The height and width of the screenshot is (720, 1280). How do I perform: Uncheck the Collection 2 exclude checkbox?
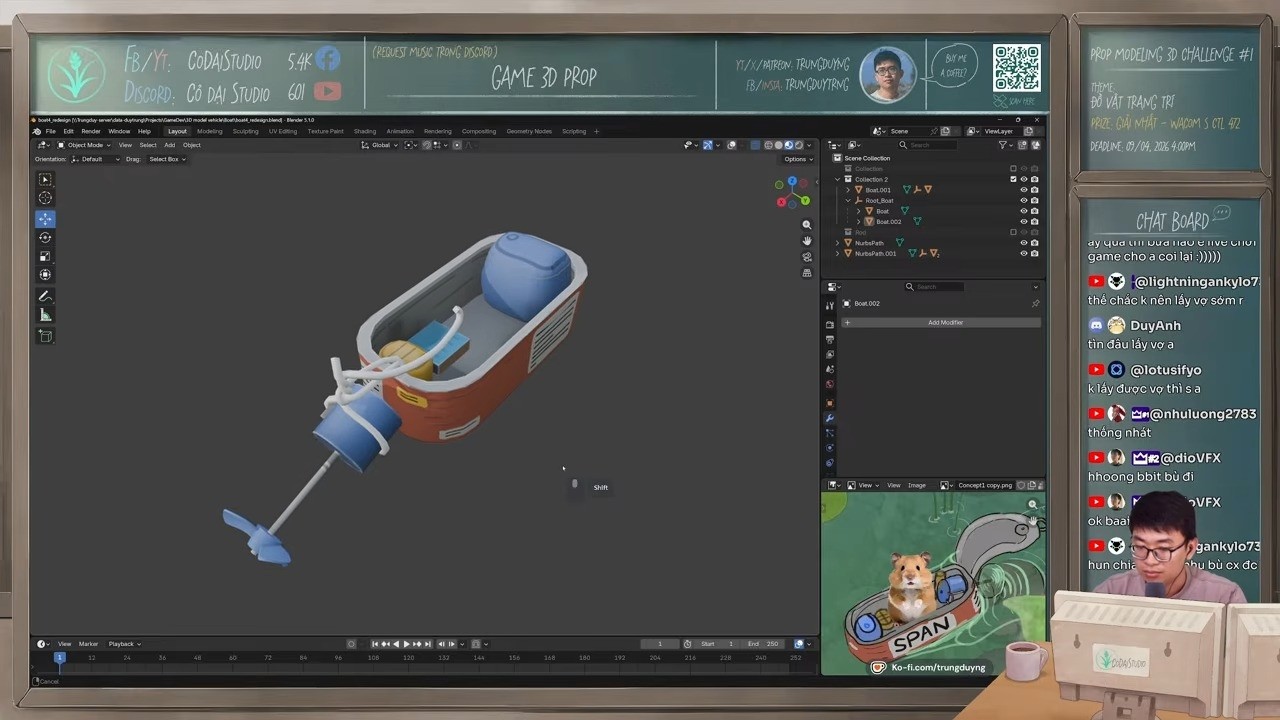point(1013,179)
